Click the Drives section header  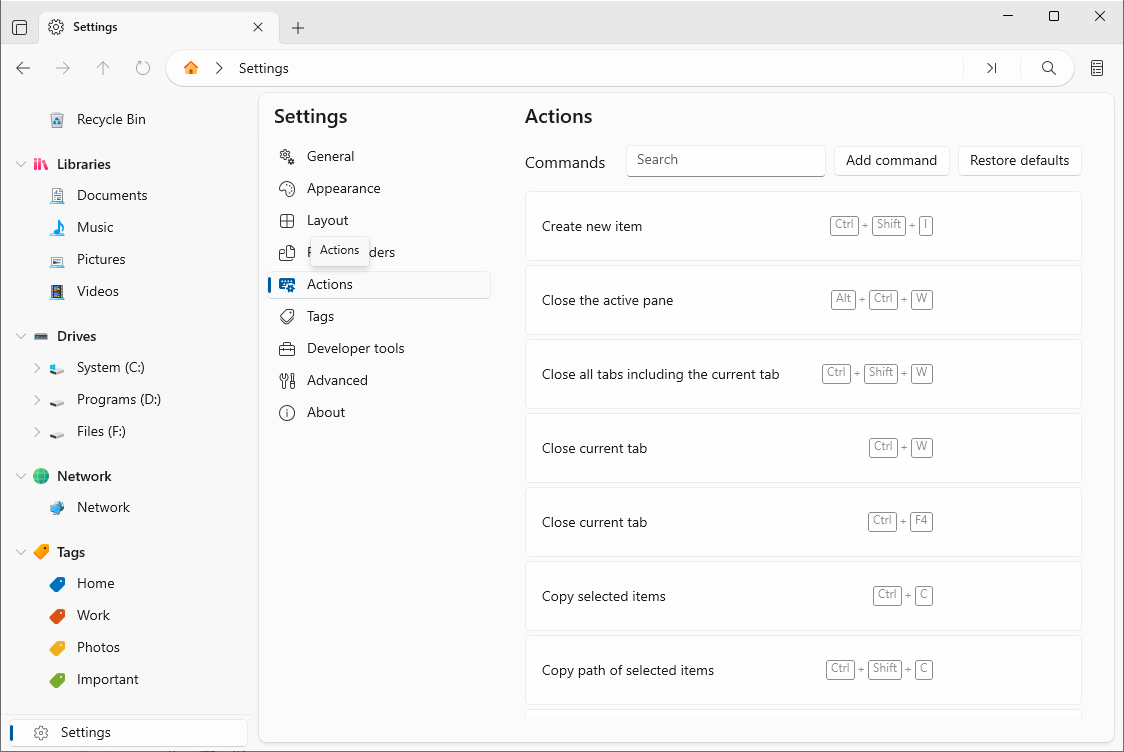[77, 336]
